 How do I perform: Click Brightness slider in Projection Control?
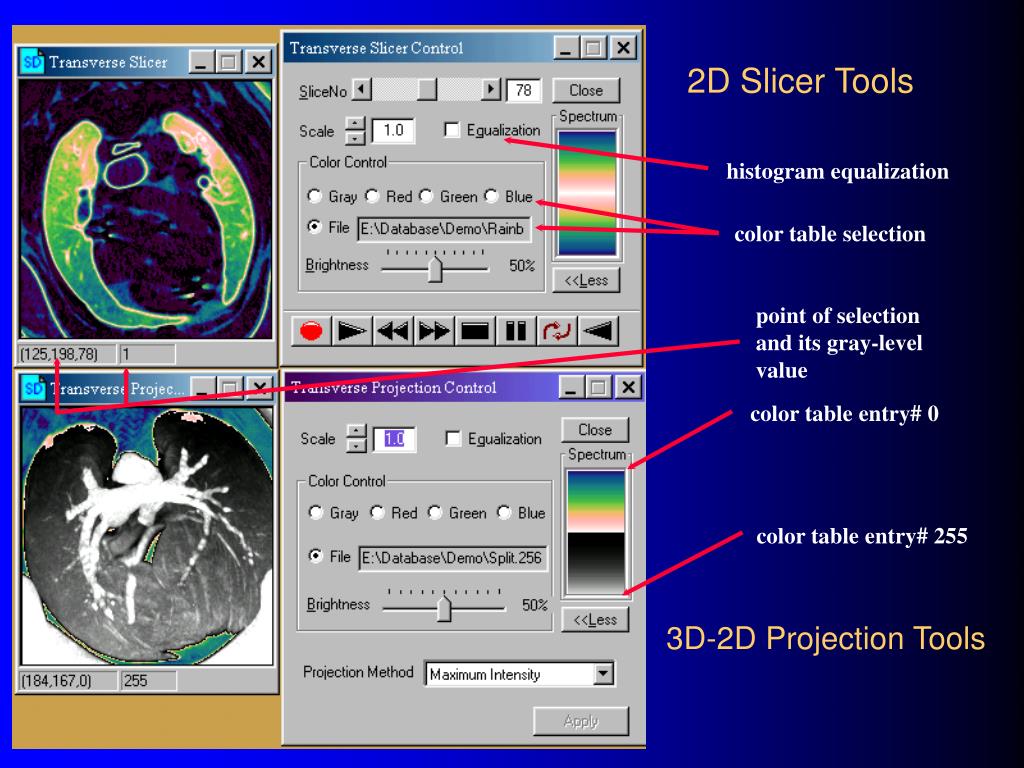click(444, 607)
